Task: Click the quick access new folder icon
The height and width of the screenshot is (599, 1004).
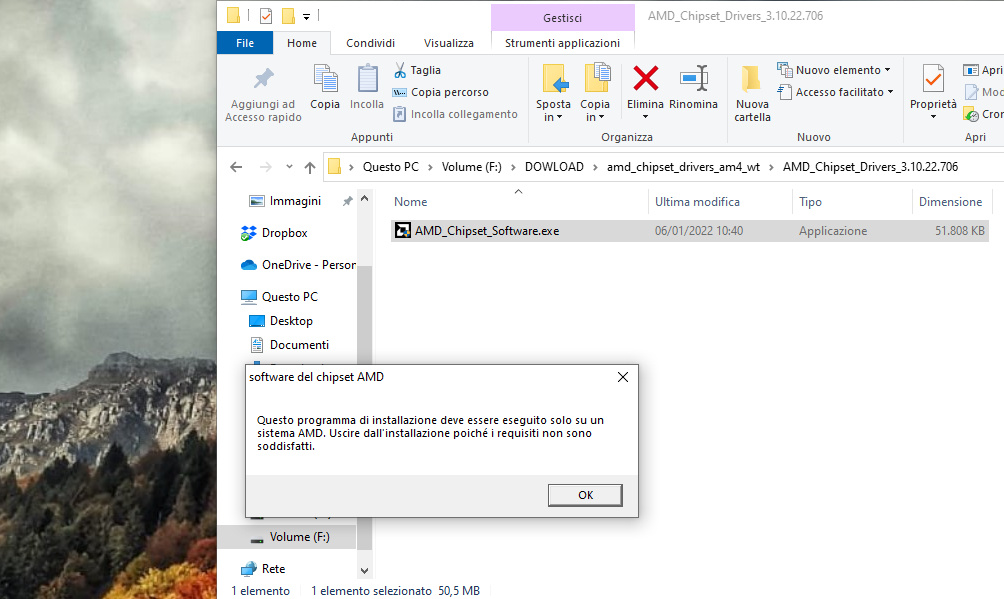Action: [289, 15]
